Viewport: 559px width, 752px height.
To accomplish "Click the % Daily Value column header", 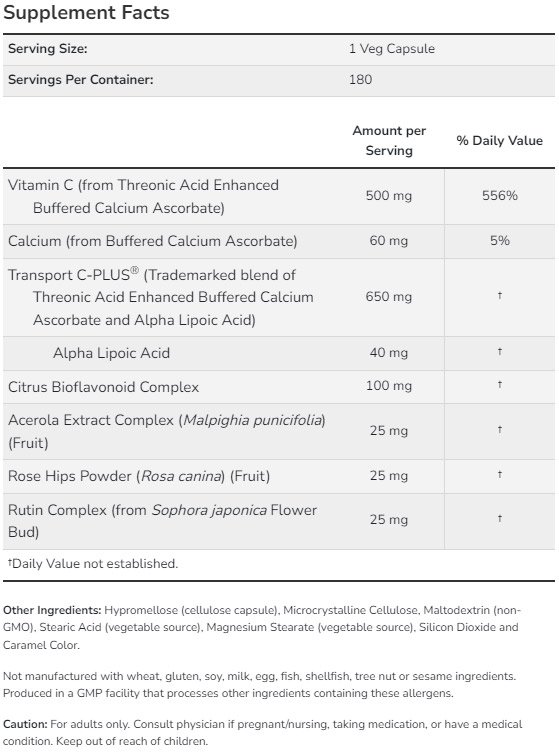I will (x=500, y=141).
